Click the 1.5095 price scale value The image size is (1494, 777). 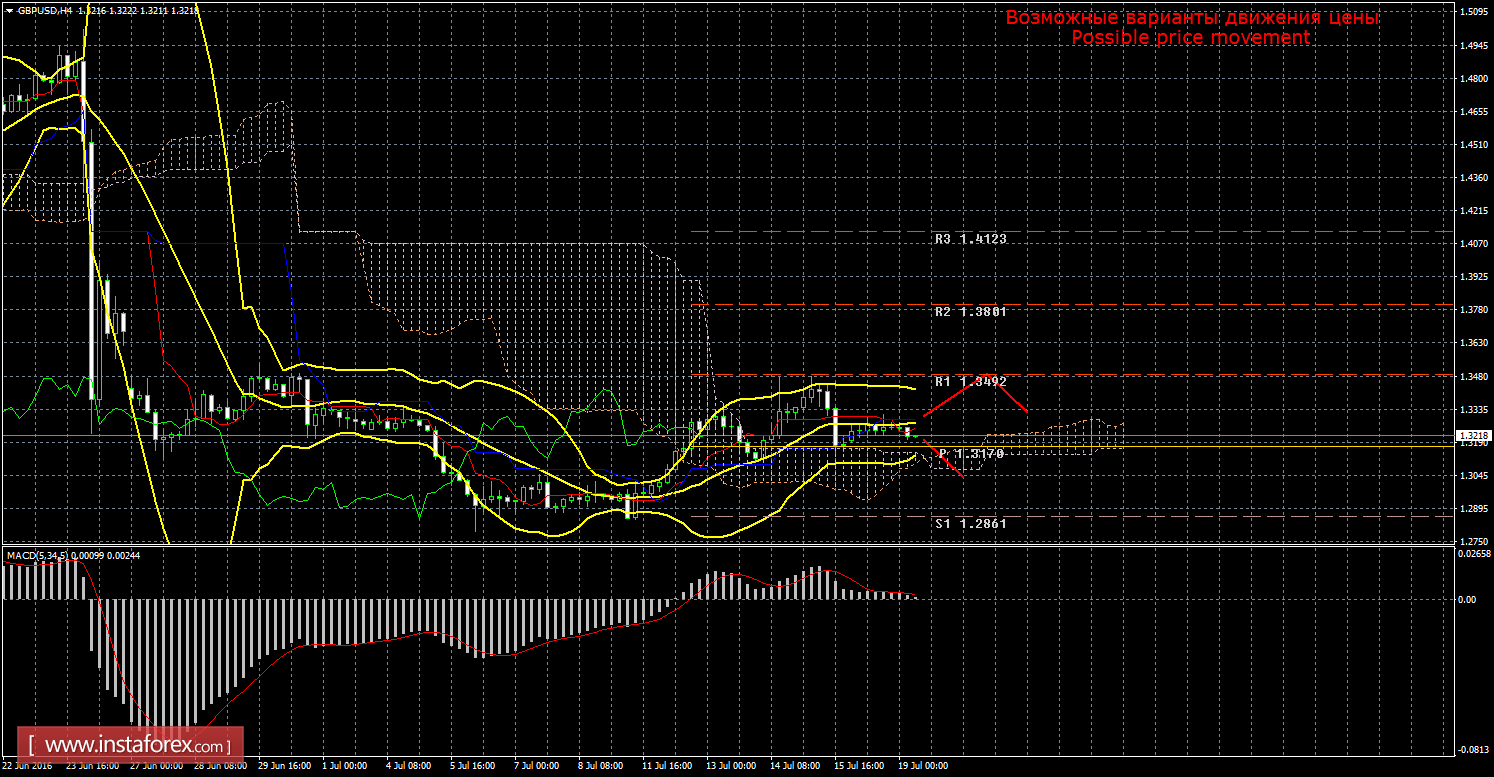(x=1472, y=13)
